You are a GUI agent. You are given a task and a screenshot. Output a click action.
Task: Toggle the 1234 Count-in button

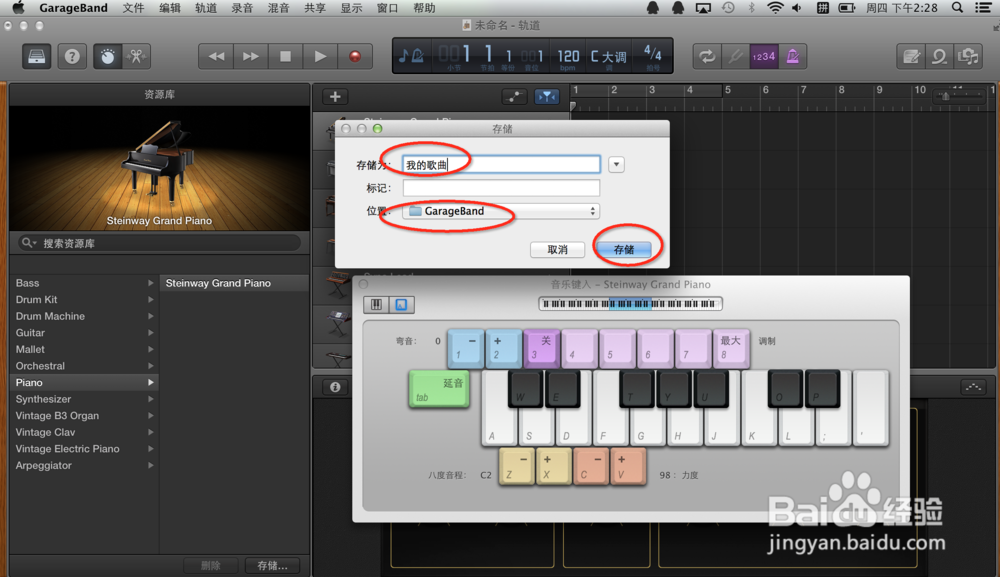click(763, 57)
